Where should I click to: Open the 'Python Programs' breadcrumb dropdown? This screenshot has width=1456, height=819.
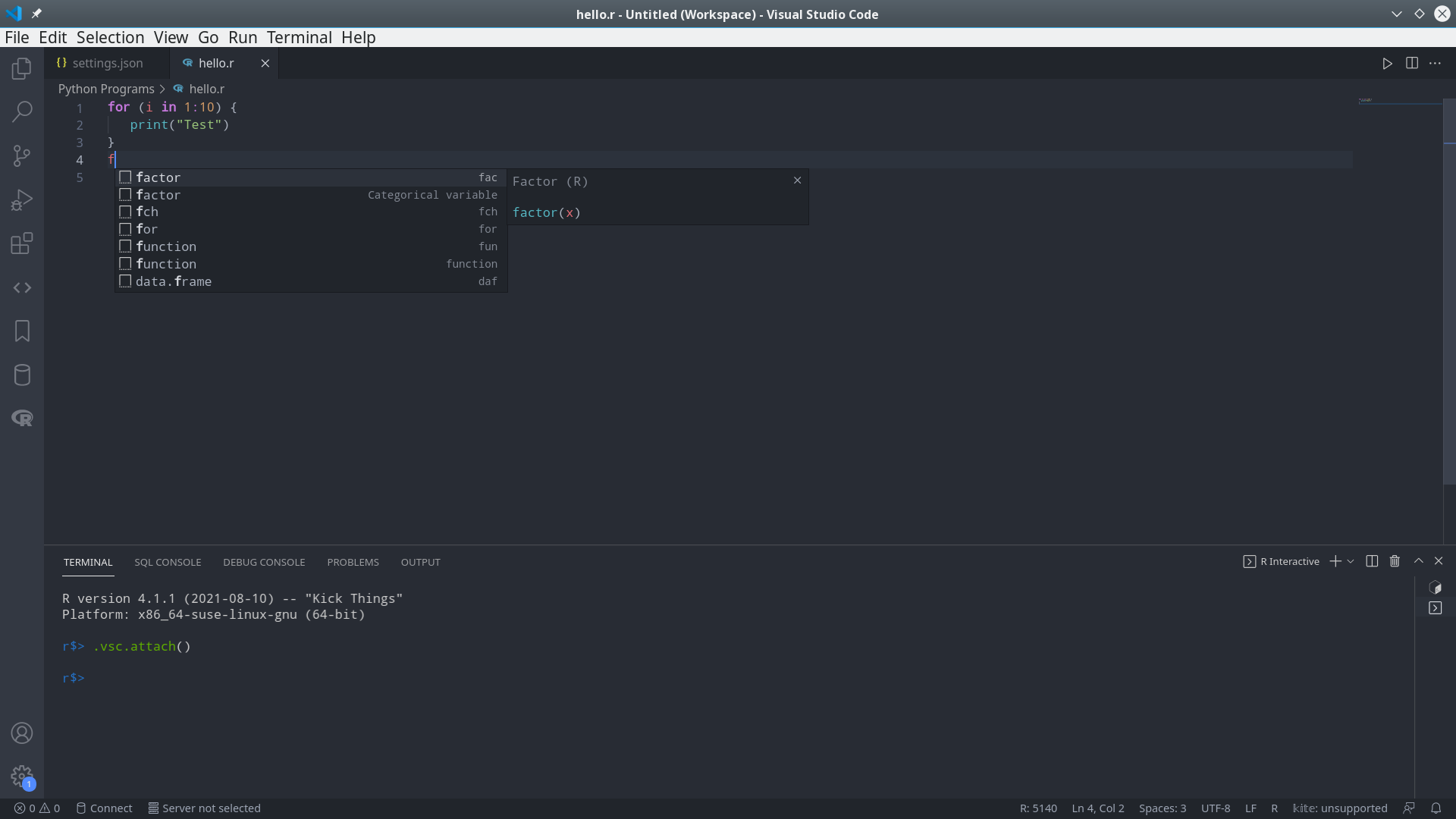pyautogui.click(x=105, y=89)
